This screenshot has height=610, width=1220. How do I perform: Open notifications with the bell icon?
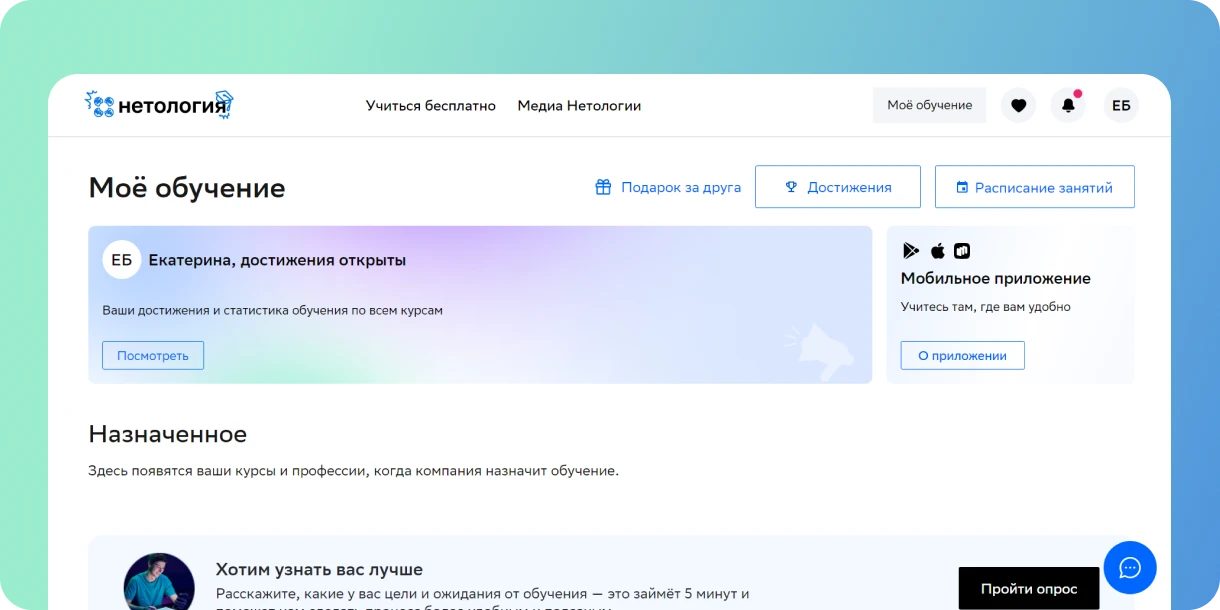click(x=1068, y=105)
